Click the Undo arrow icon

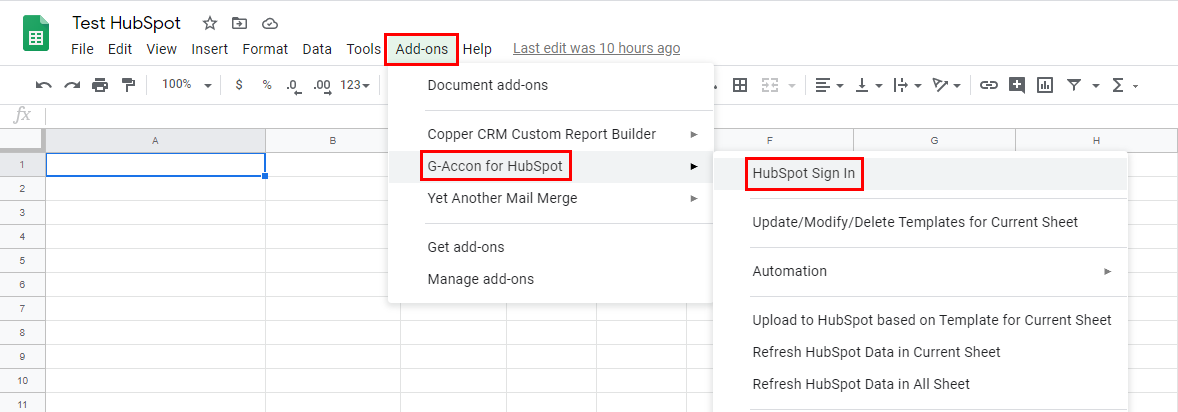[x=44, y=85]
